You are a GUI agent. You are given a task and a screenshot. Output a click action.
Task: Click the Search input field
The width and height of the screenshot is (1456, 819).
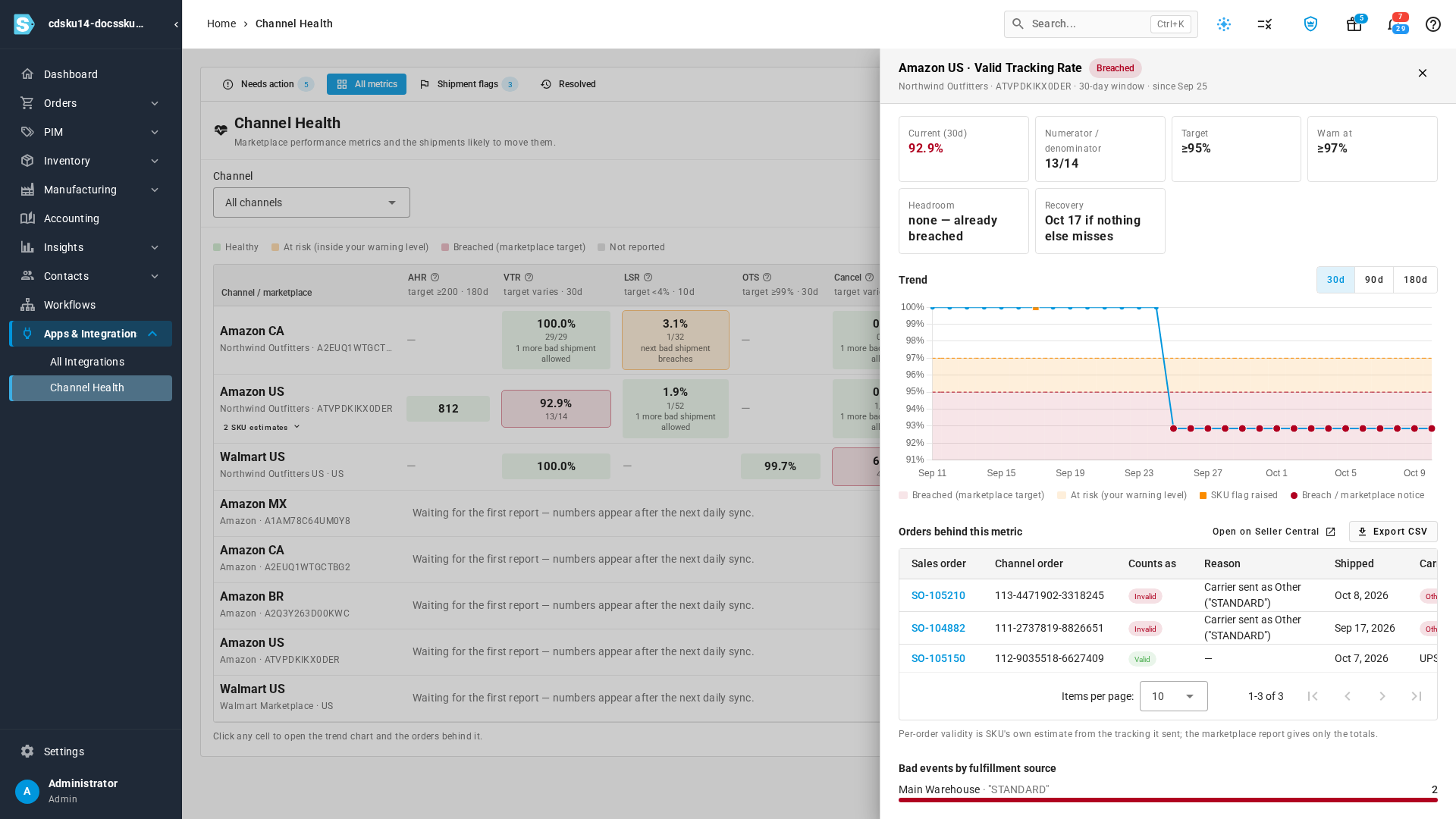1101,24
